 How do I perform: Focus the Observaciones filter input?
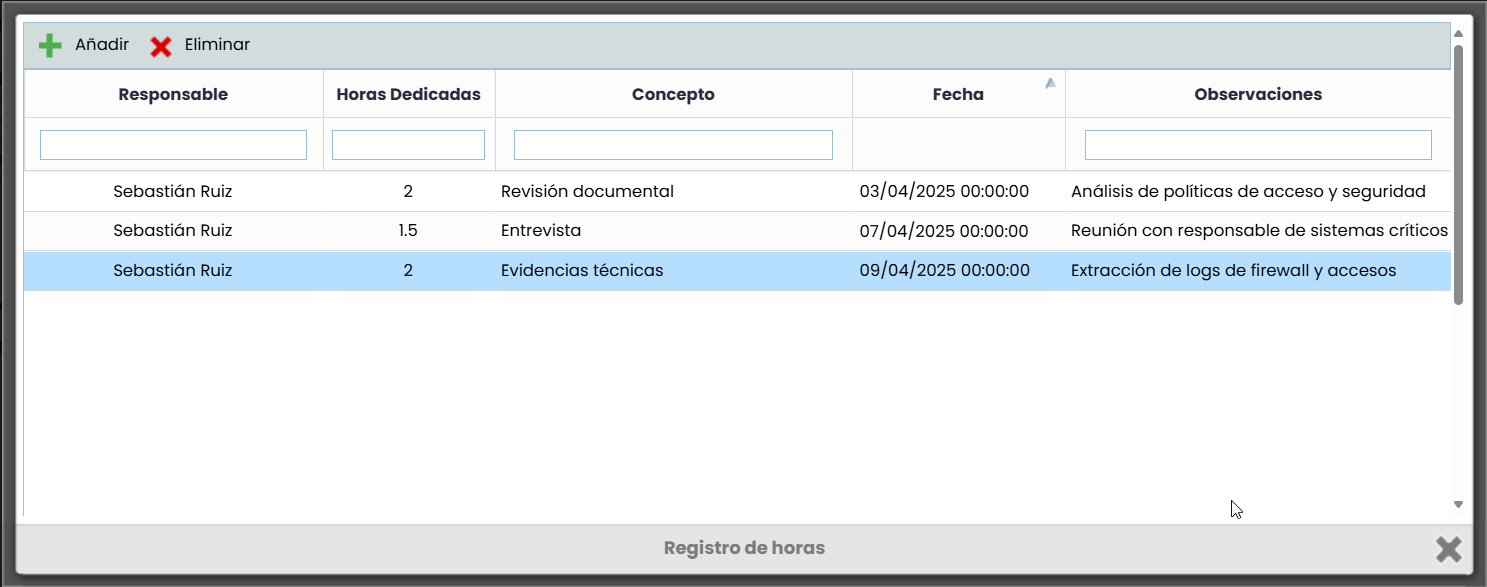coord(1257,145)
